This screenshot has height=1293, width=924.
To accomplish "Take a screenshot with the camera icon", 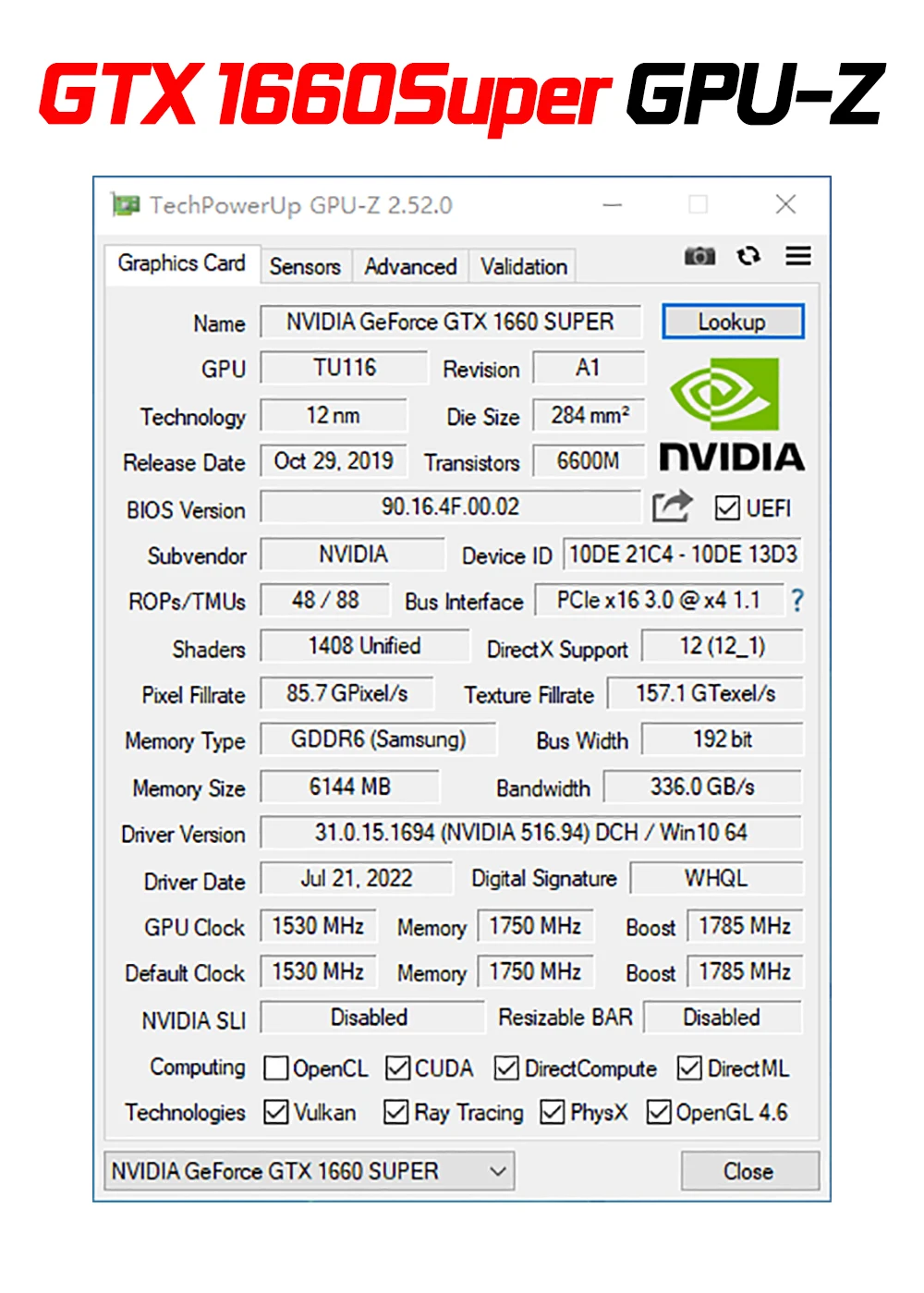I will coord(699,256).
